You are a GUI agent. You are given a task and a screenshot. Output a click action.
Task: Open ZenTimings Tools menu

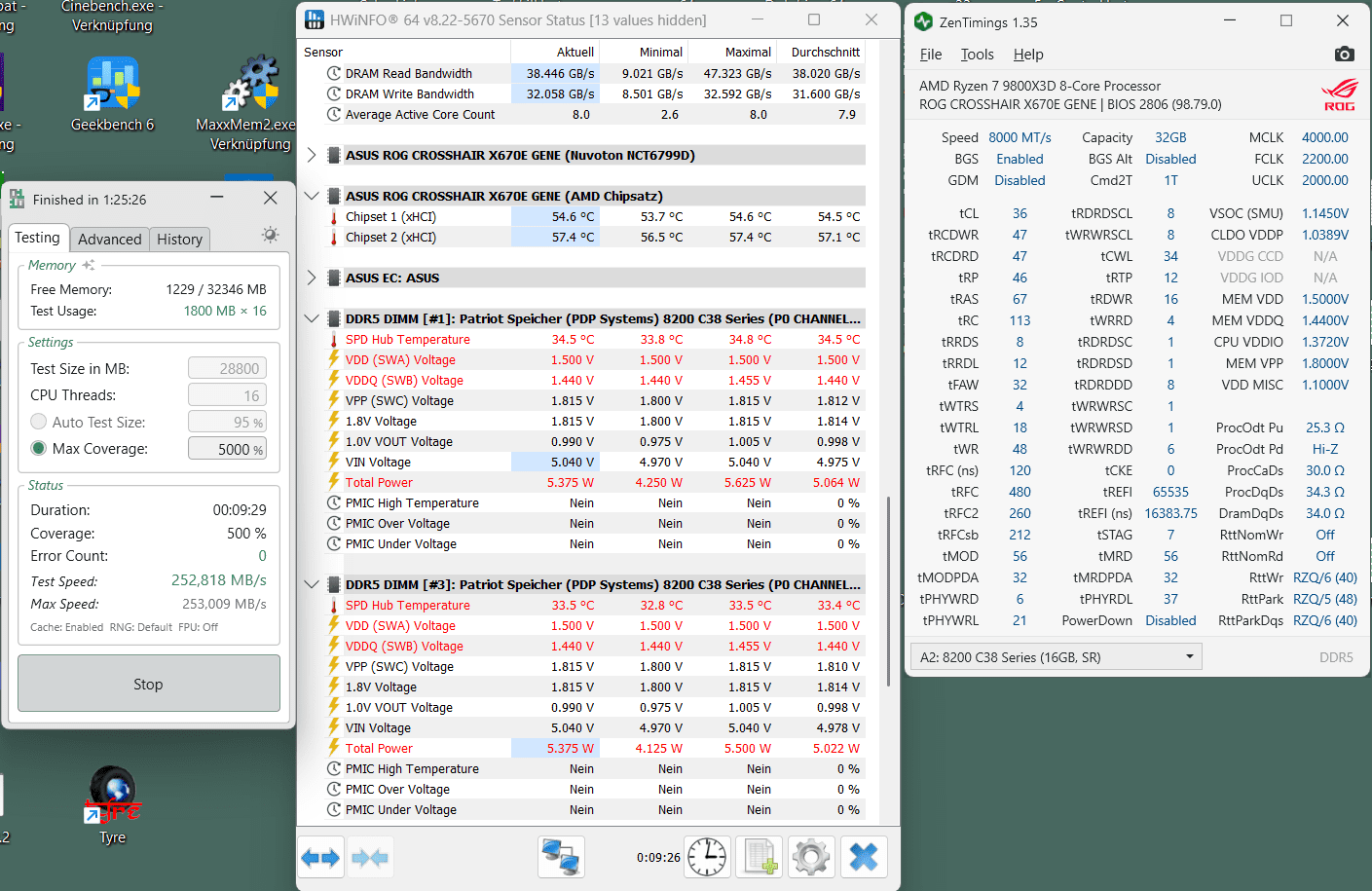point(978,55)
